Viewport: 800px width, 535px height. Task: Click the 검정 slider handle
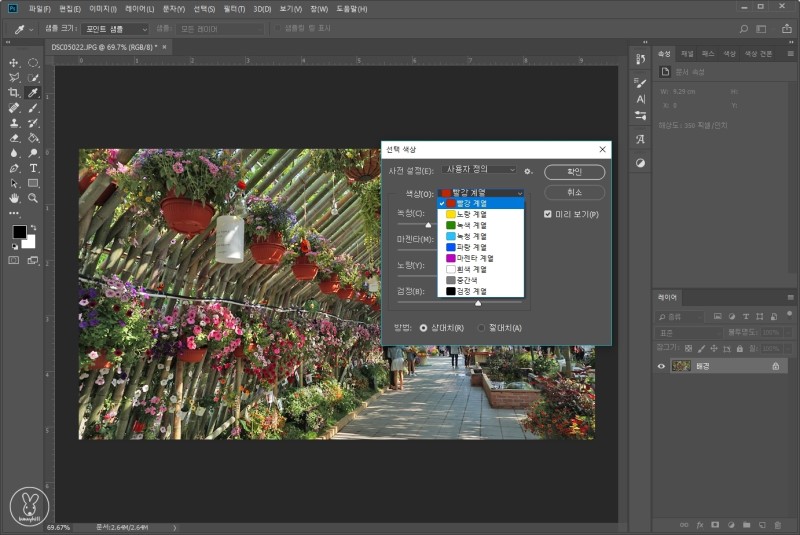click(478, 301)
